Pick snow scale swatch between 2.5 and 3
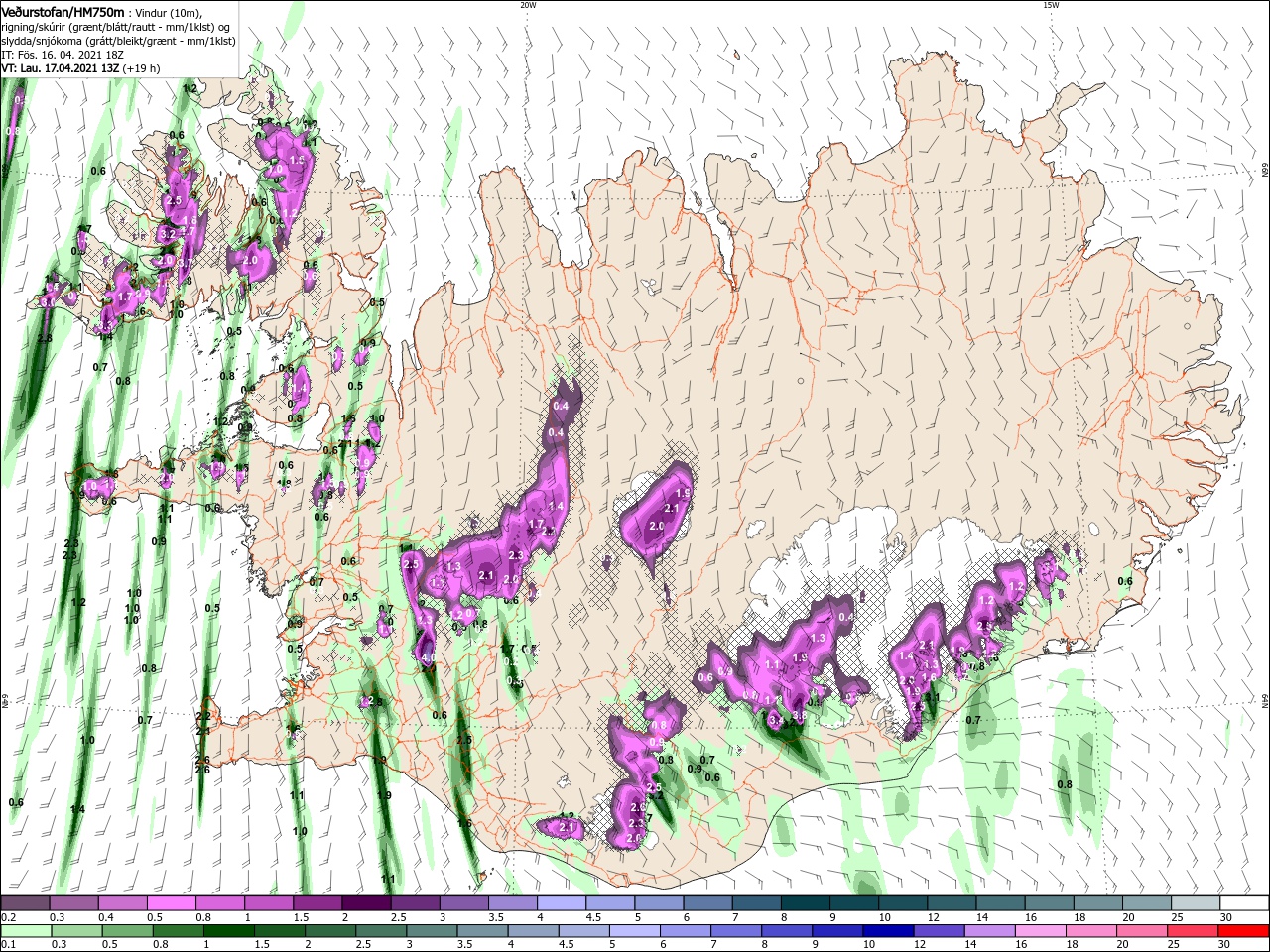This screenshot has width=1270, height=952. click(x=415, y=903)
